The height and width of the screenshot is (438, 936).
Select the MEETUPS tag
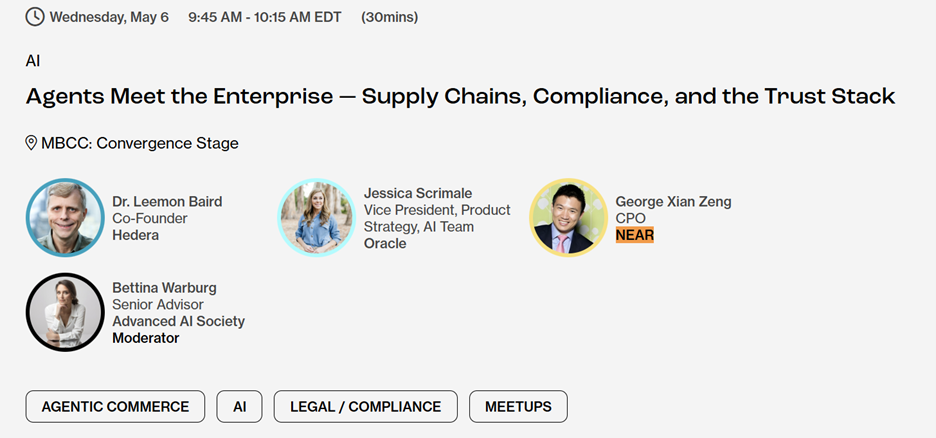click(518, 406)
